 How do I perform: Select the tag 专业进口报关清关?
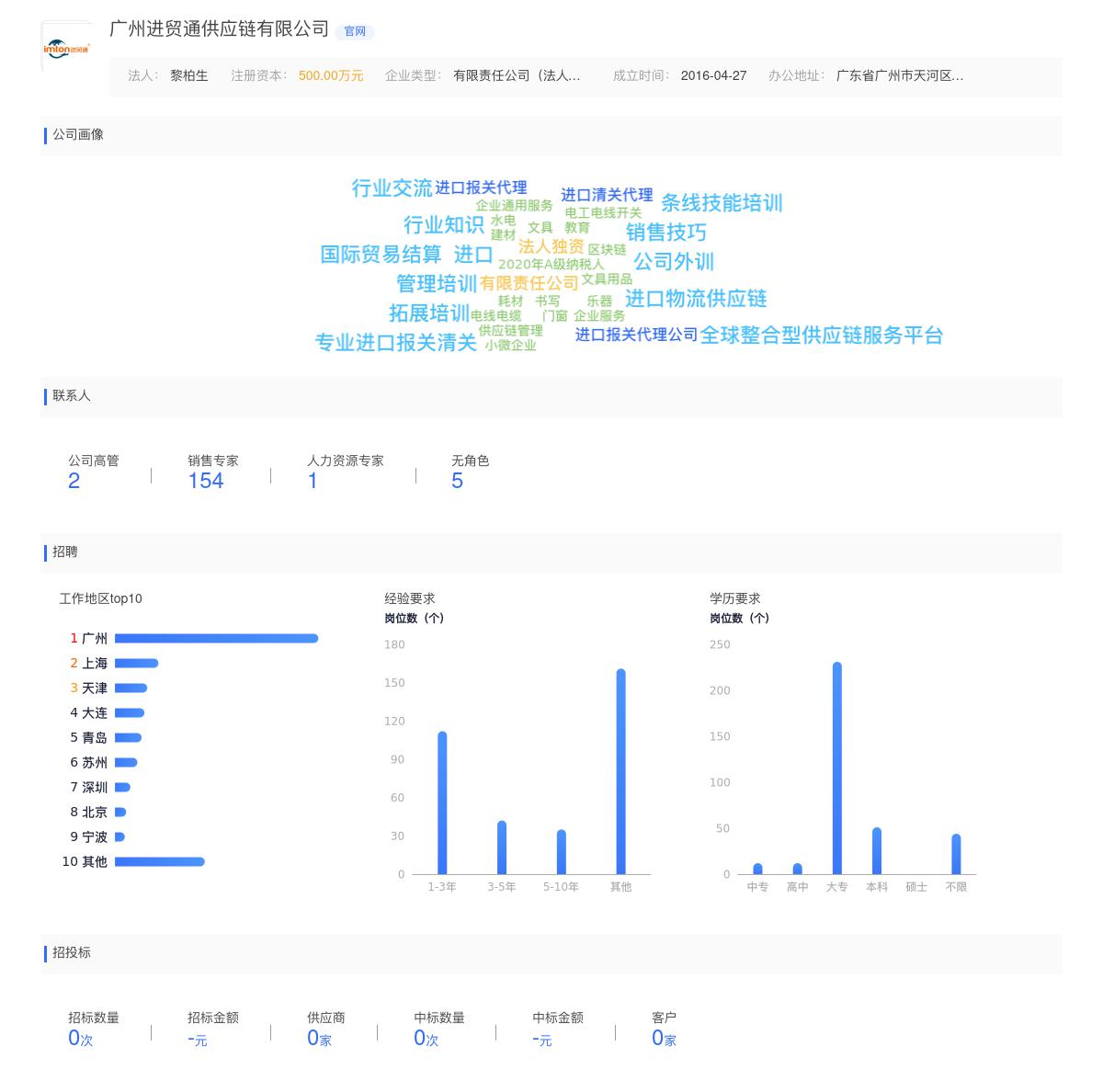click(395, 343)
